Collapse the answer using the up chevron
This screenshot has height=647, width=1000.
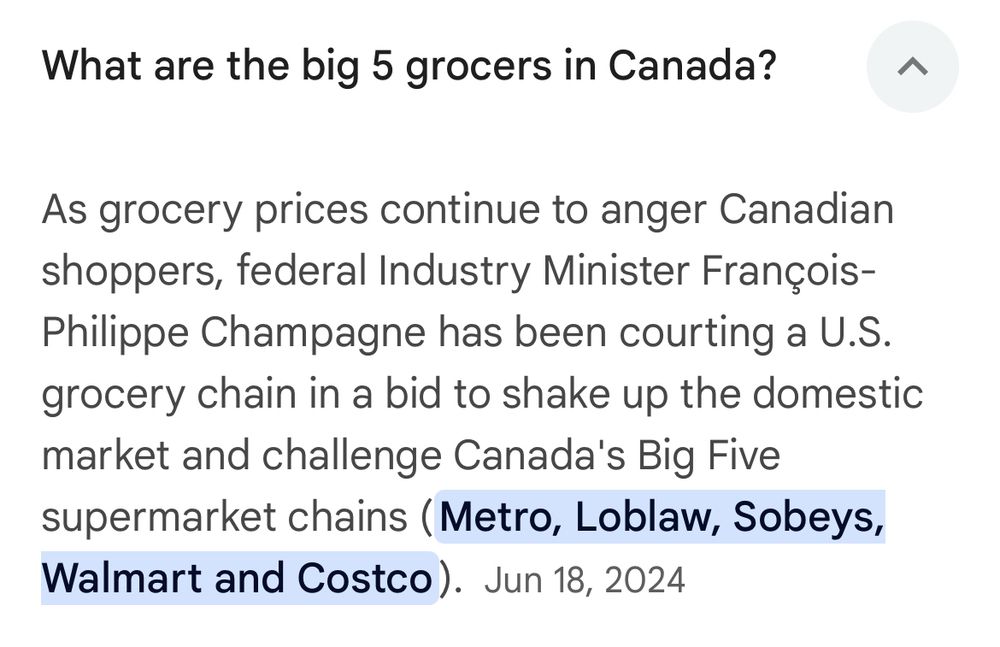[x=913, y=66]
